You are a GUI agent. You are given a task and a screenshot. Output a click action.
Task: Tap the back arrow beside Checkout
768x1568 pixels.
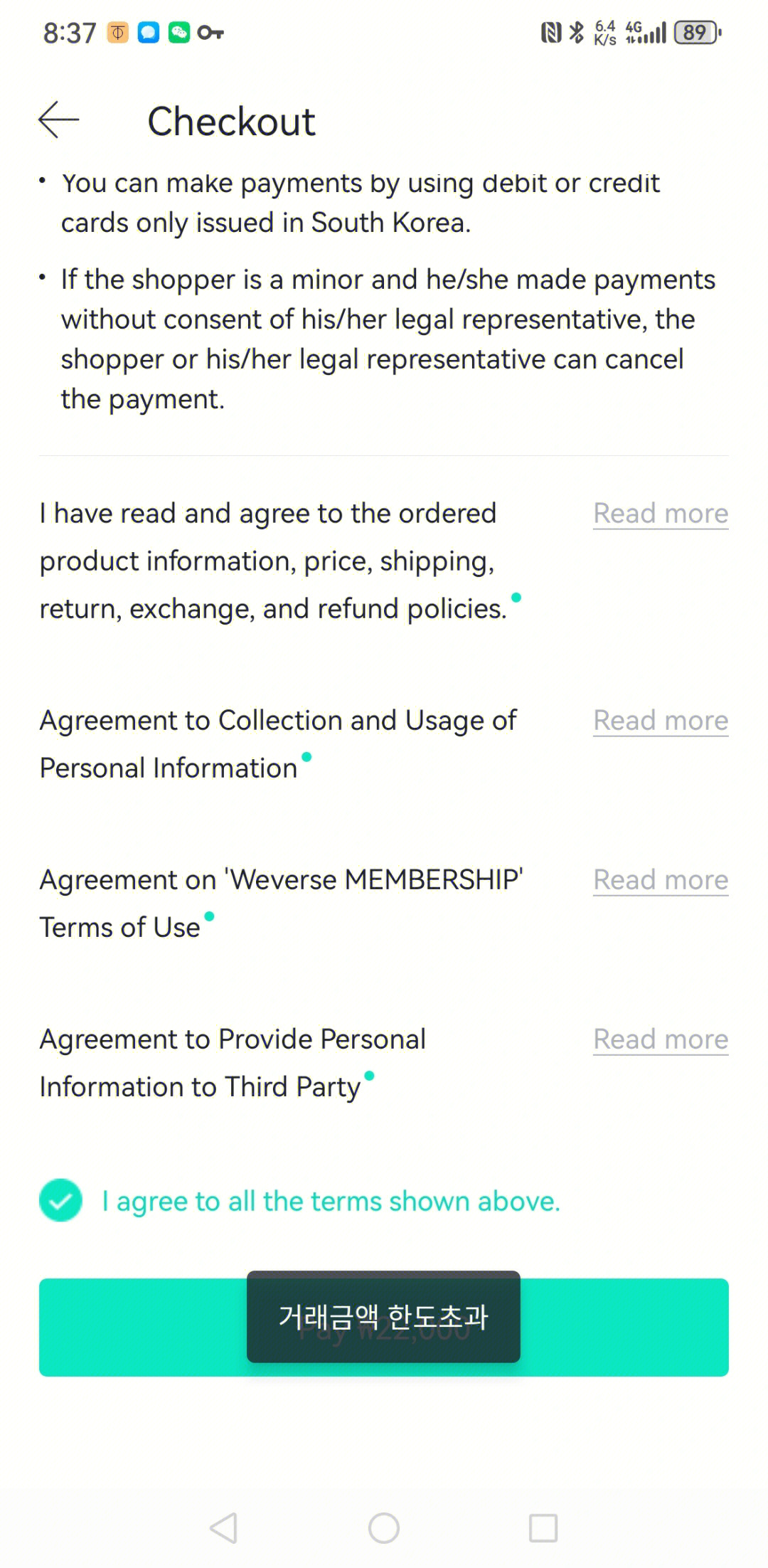(59, 120)
